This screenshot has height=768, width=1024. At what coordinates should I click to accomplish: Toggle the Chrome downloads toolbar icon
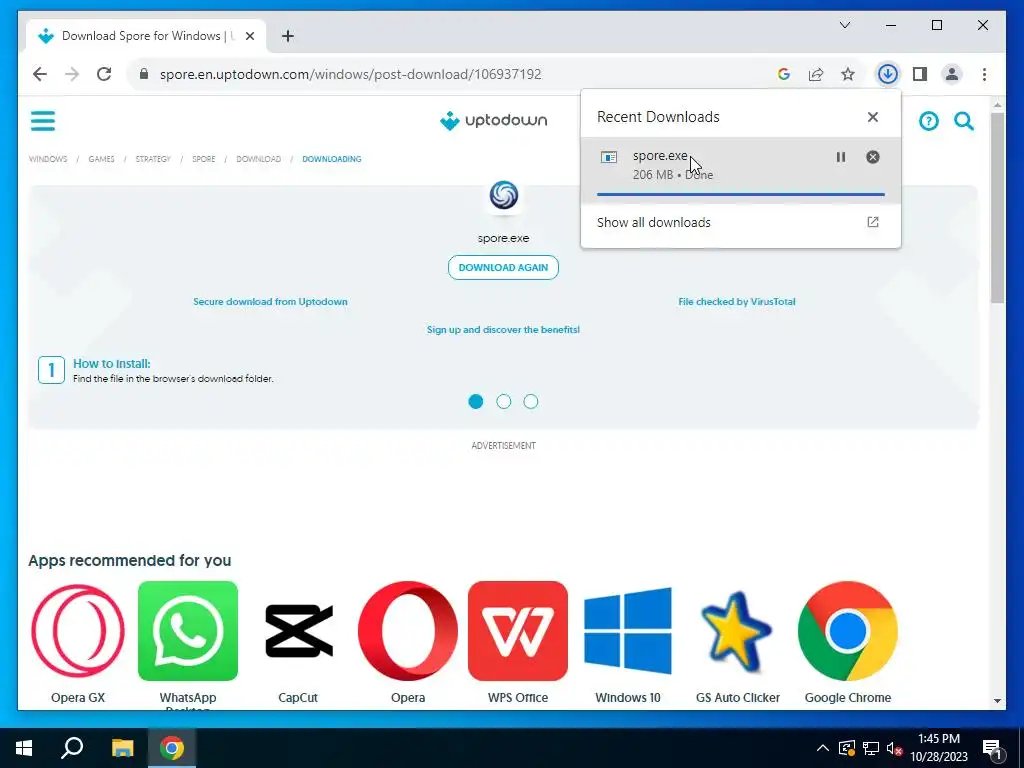[x=888, y=74]
